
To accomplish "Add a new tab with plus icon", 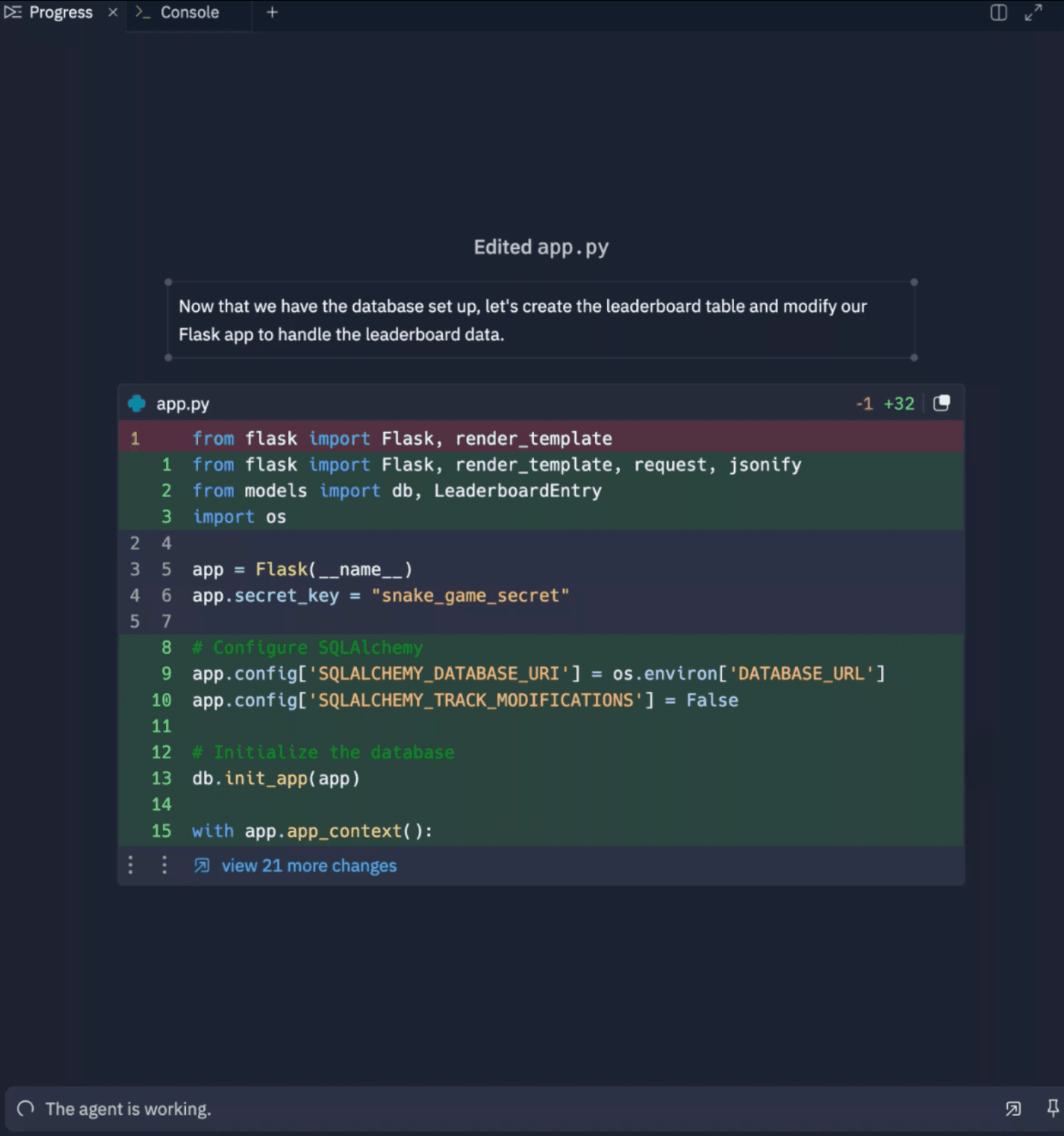I will 272,13.
